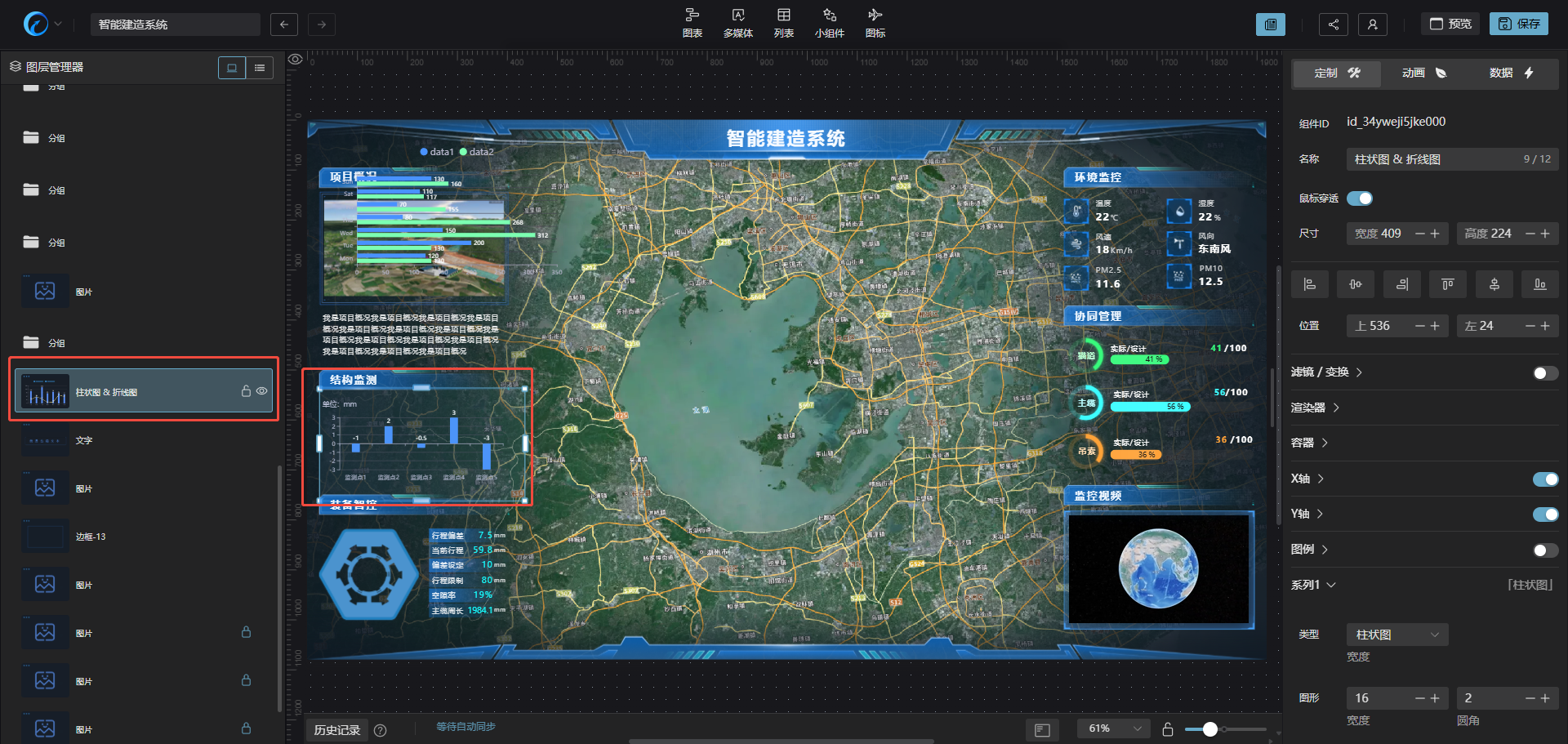This screenshot has height=744, width=1568.
Task: Hide the 柱状图 & 折线图 layer
Action: point(262,391)
